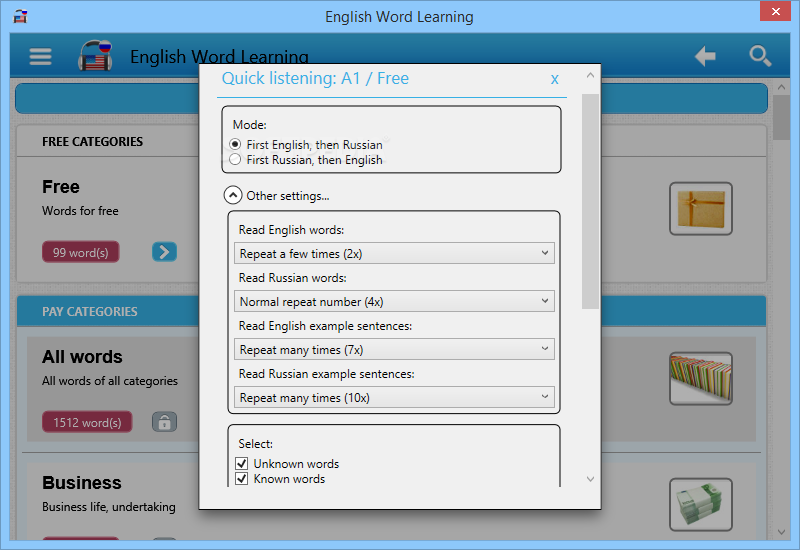Select the gift box thumbnail for Free

tap(701, 209)
